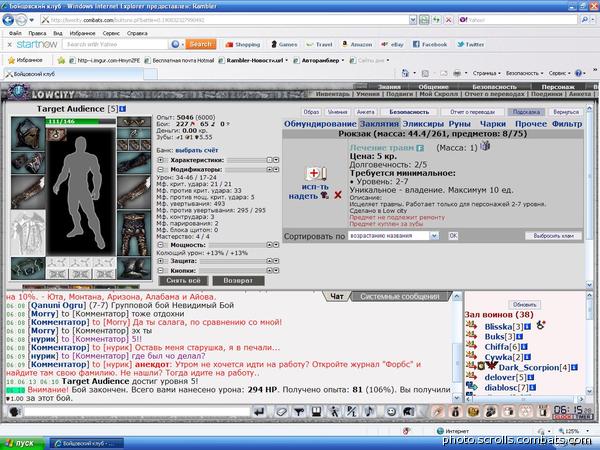Viewport: 600px width, 450px height.
Task: Click the music note sound icon
Action: tap(369, 412)
